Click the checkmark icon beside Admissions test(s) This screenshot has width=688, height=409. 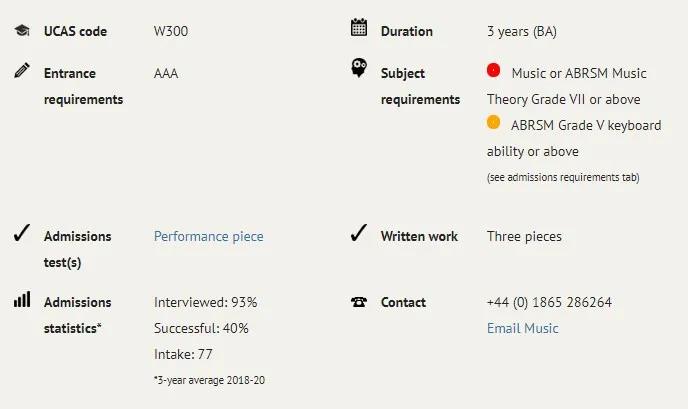click(22, 233)
